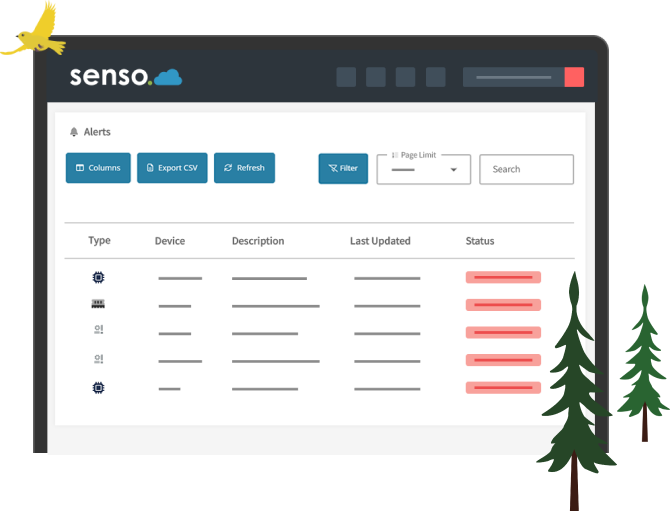The image size is (670, 511).
Task: Click the Alerts bell icon
Action: coord(74,132)
